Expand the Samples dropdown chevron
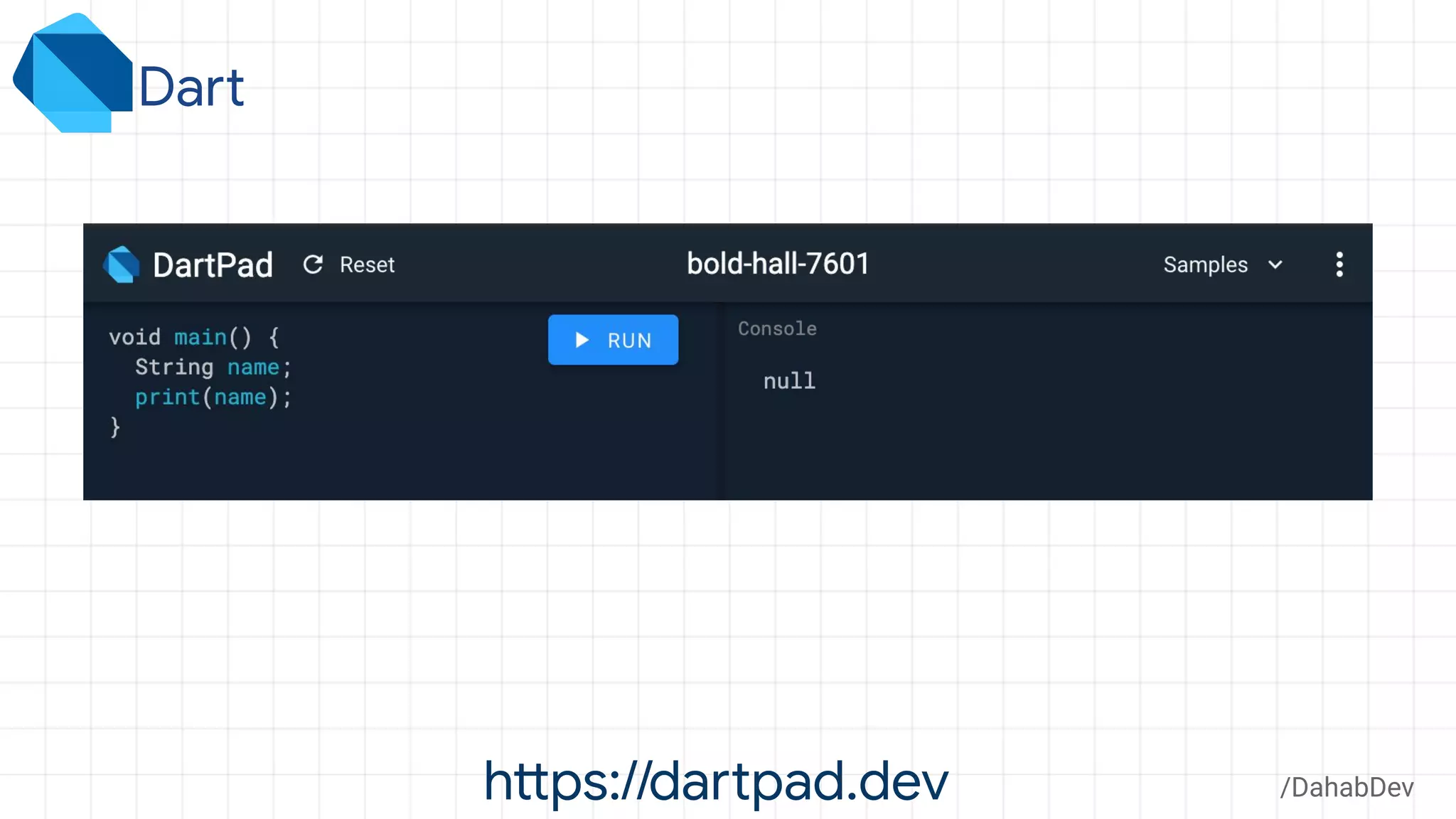Image resolution: width=1456 pixels, height=819 pixels. (x=1275, y=264)
